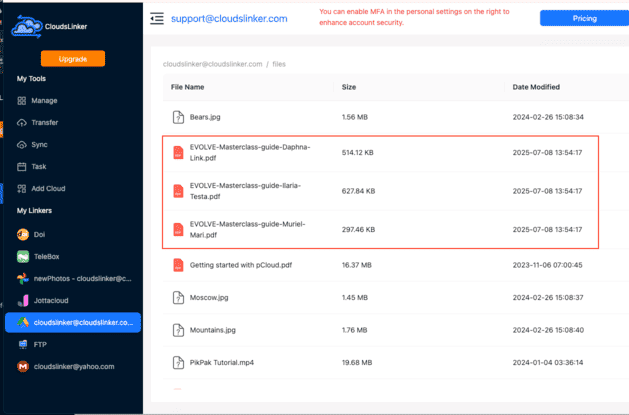Click date 2023-11-06 07:00:45
The image size is (629, 415).
(548, 265)
